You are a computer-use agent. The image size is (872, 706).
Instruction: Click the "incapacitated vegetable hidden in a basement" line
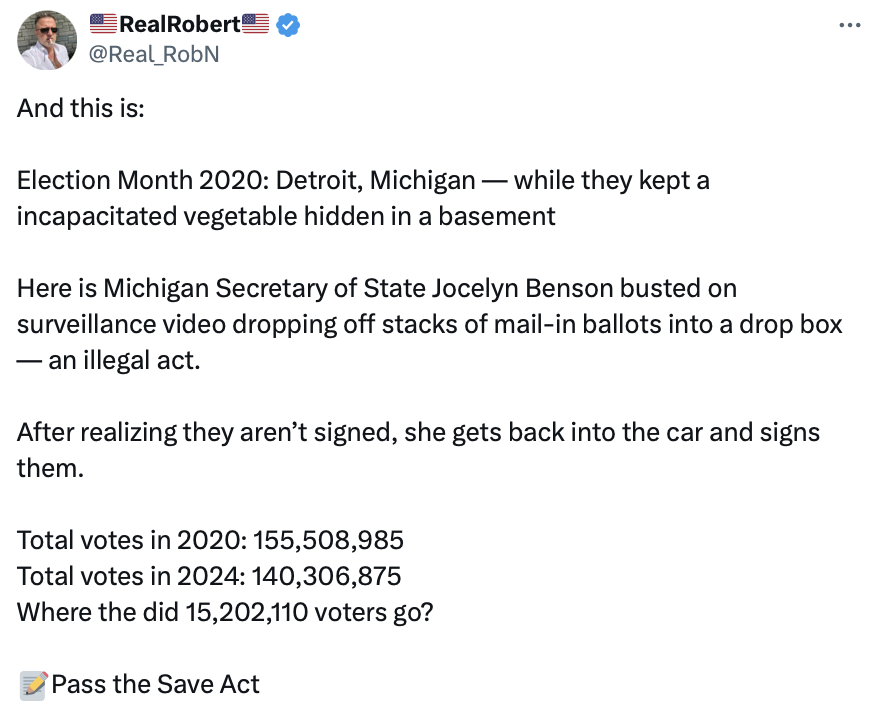click(x=286, y=216)
